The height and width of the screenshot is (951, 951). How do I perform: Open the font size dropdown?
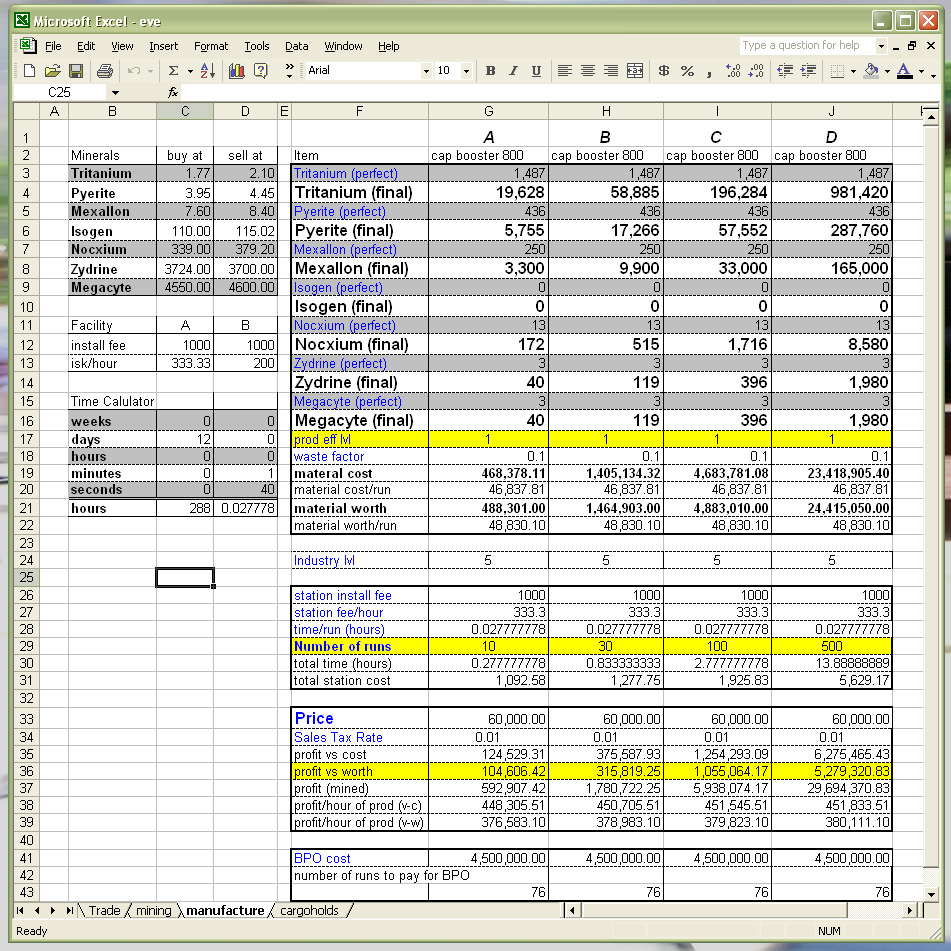(x=466, y=71)
